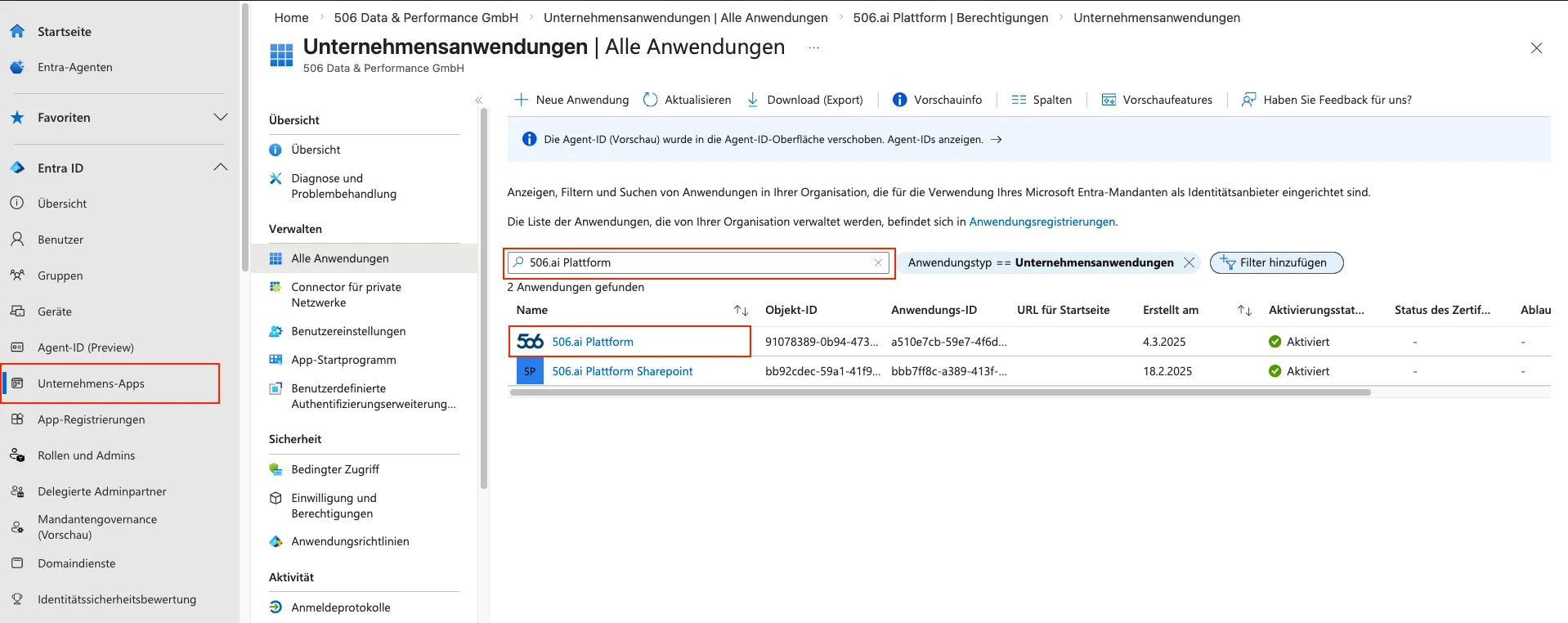Open Entra-Agenten in the sidebar

pos(75,67)
